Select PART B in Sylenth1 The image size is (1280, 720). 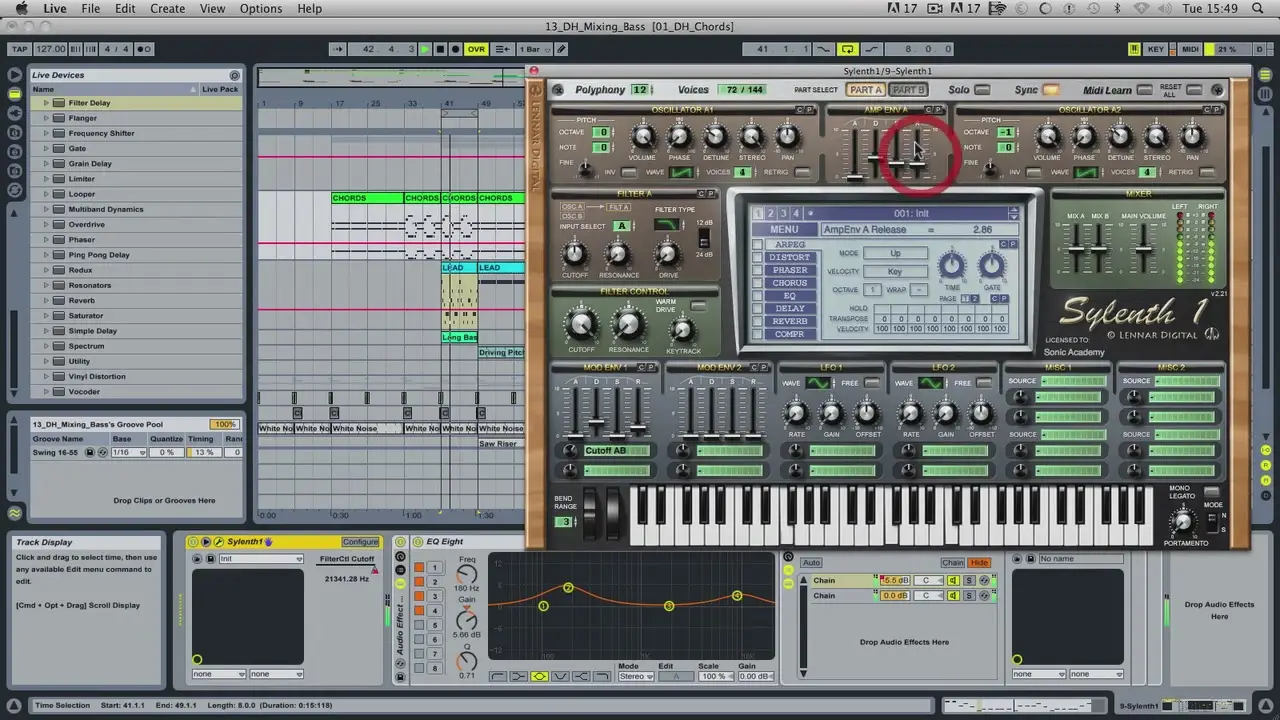[908, 90]
